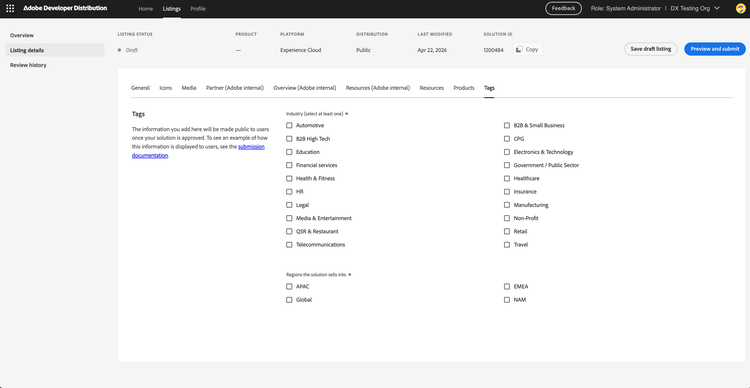Tick the HR industry checkbox
The image size is (750, 388).
coord(289,192)
